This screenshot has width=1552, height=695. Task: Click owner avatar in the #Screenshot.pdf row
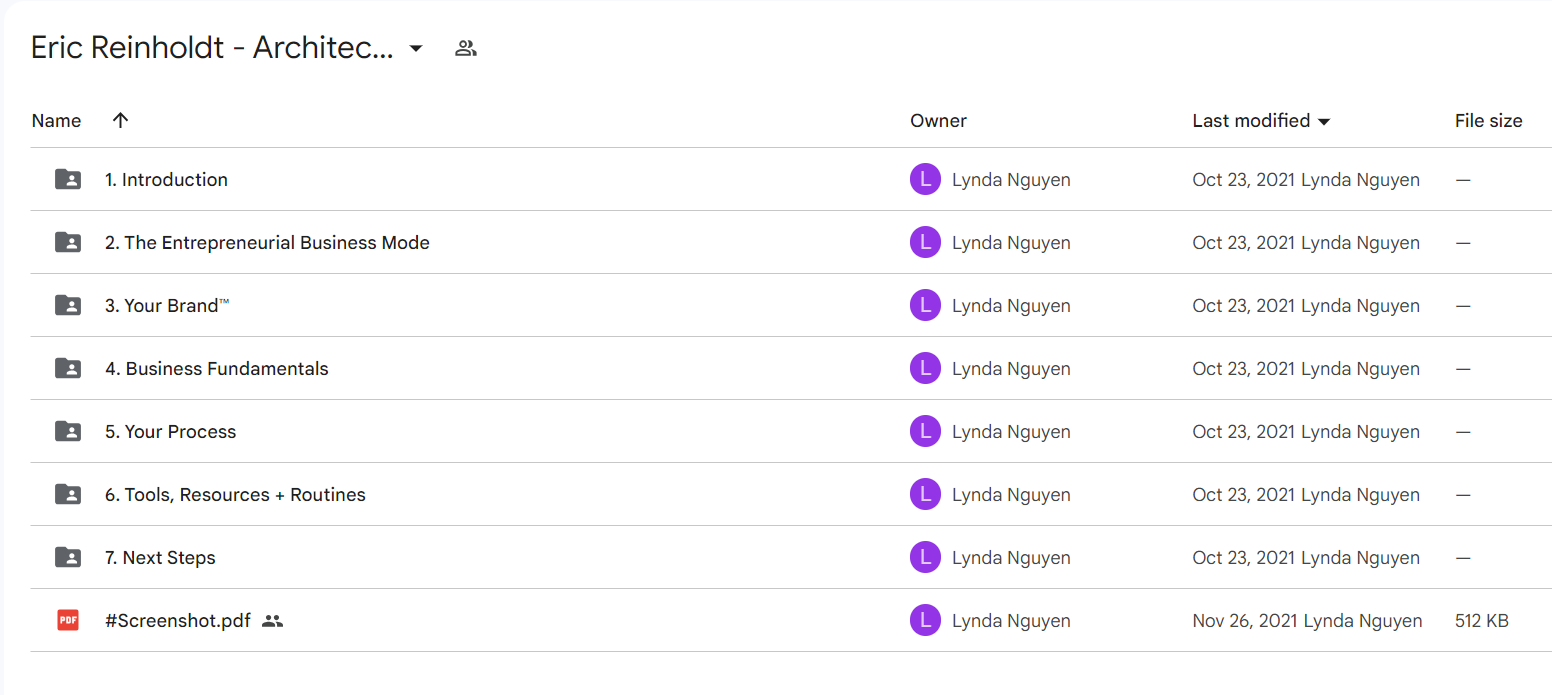tap(925, 621)
